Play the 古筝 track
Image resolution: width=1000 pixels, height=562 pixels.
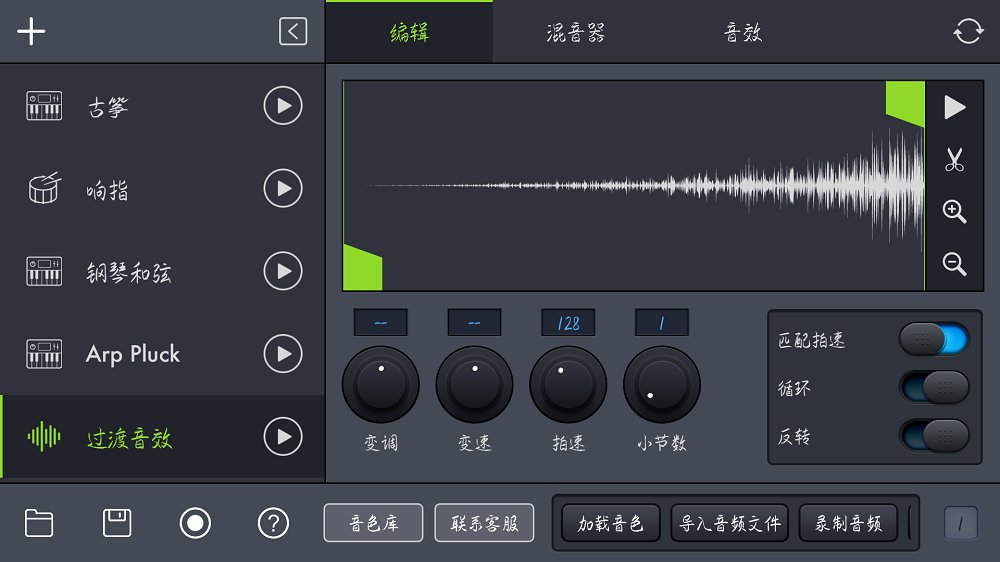tap(283, 106)
